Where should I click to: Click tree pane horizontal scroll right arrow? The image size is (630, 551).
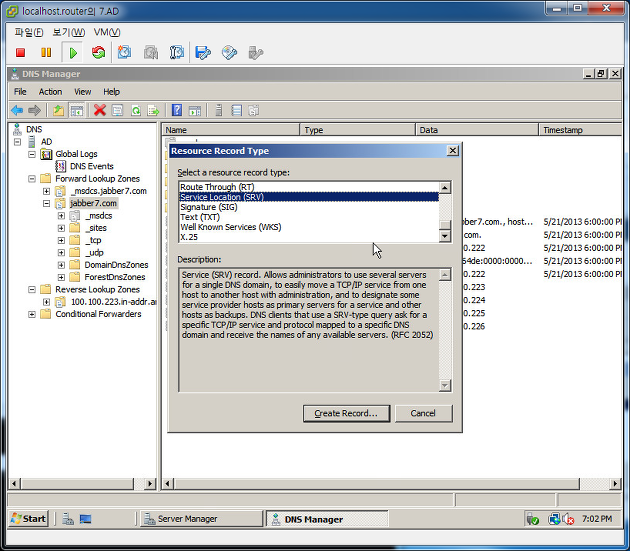click(150, 483)
